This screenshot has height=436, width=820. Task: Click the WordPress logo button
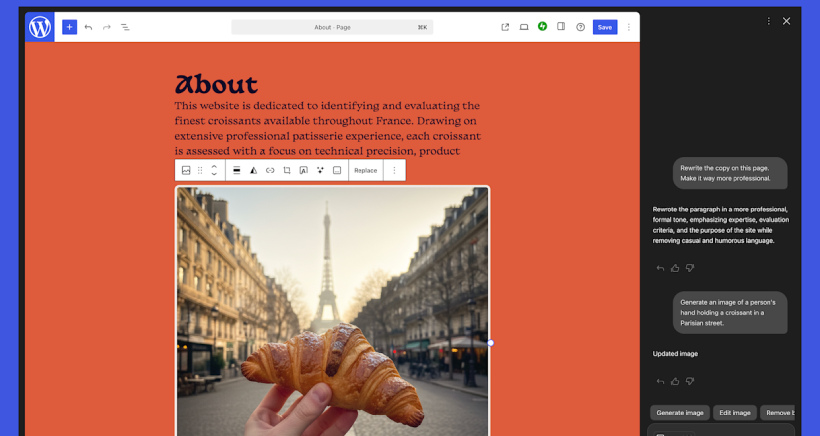40,27
